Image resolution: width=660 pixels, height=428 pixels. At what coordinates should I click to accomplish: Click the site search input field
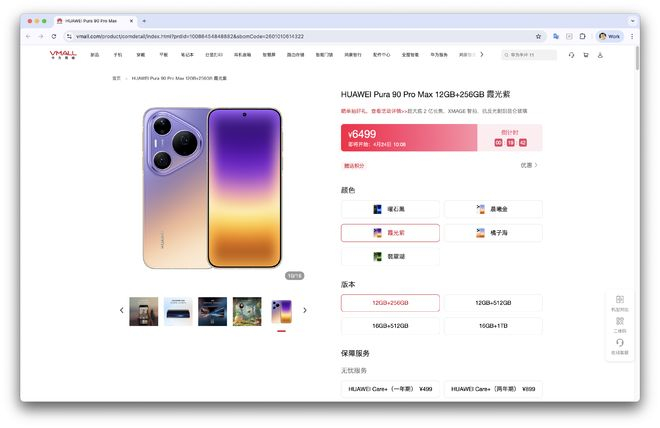tap(529, 55)
